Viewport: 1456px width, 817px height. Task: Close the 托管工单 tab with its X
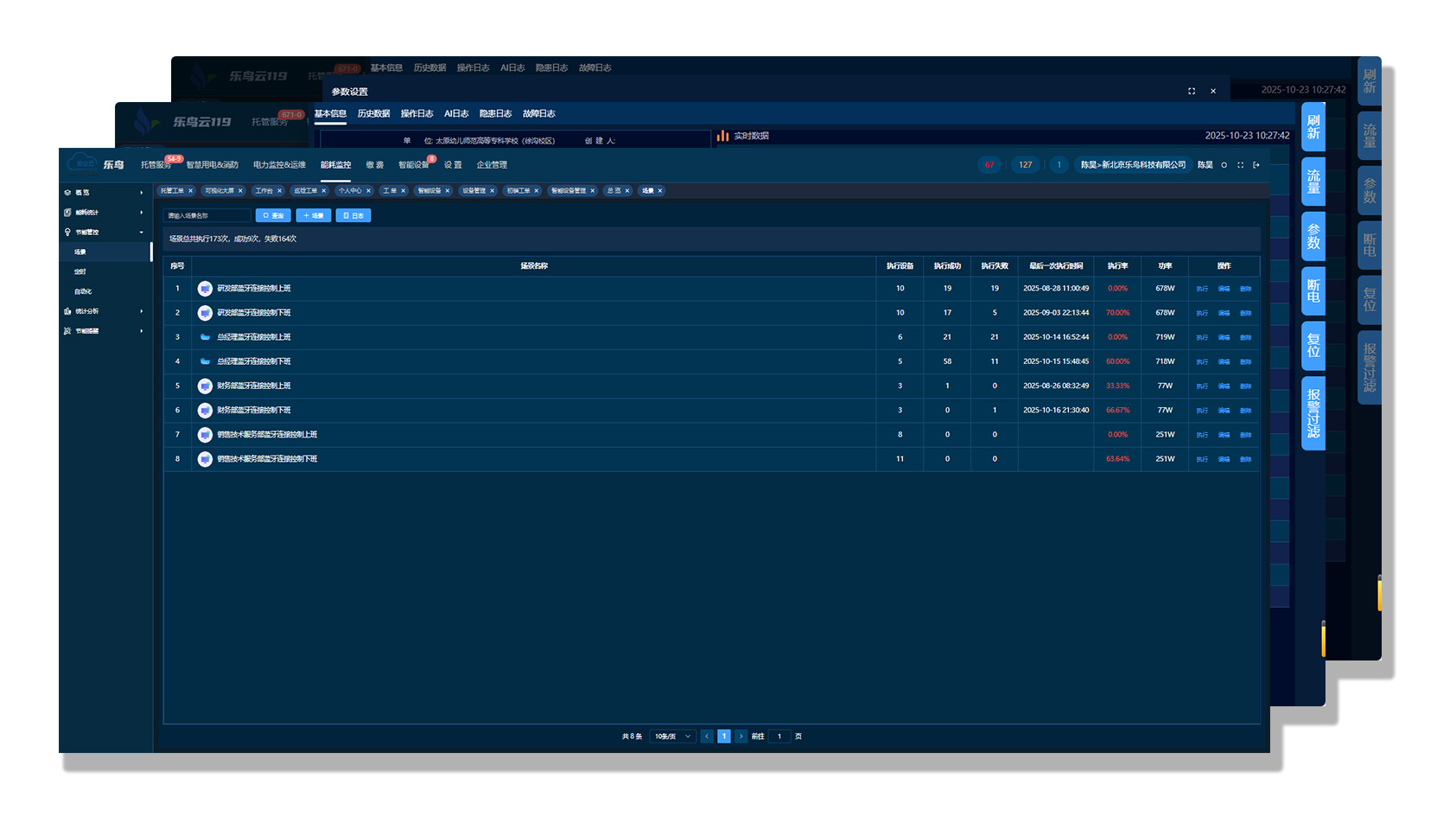pyautogui.click(x=191, y=191)
